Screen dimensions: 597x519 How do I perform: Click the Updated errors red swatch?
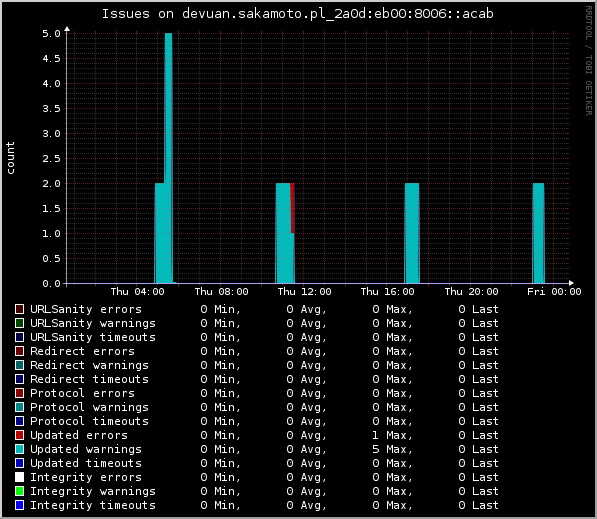19,435
